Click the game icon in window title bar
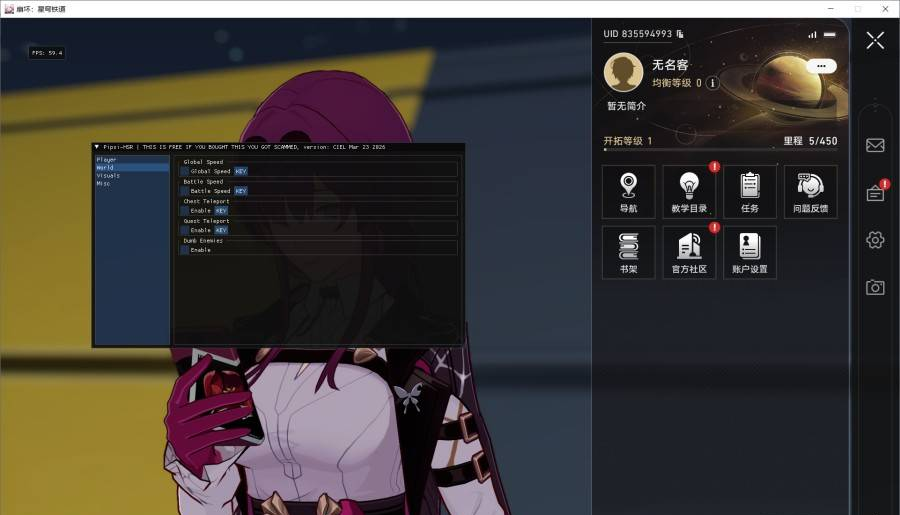 tap(9, 9)
